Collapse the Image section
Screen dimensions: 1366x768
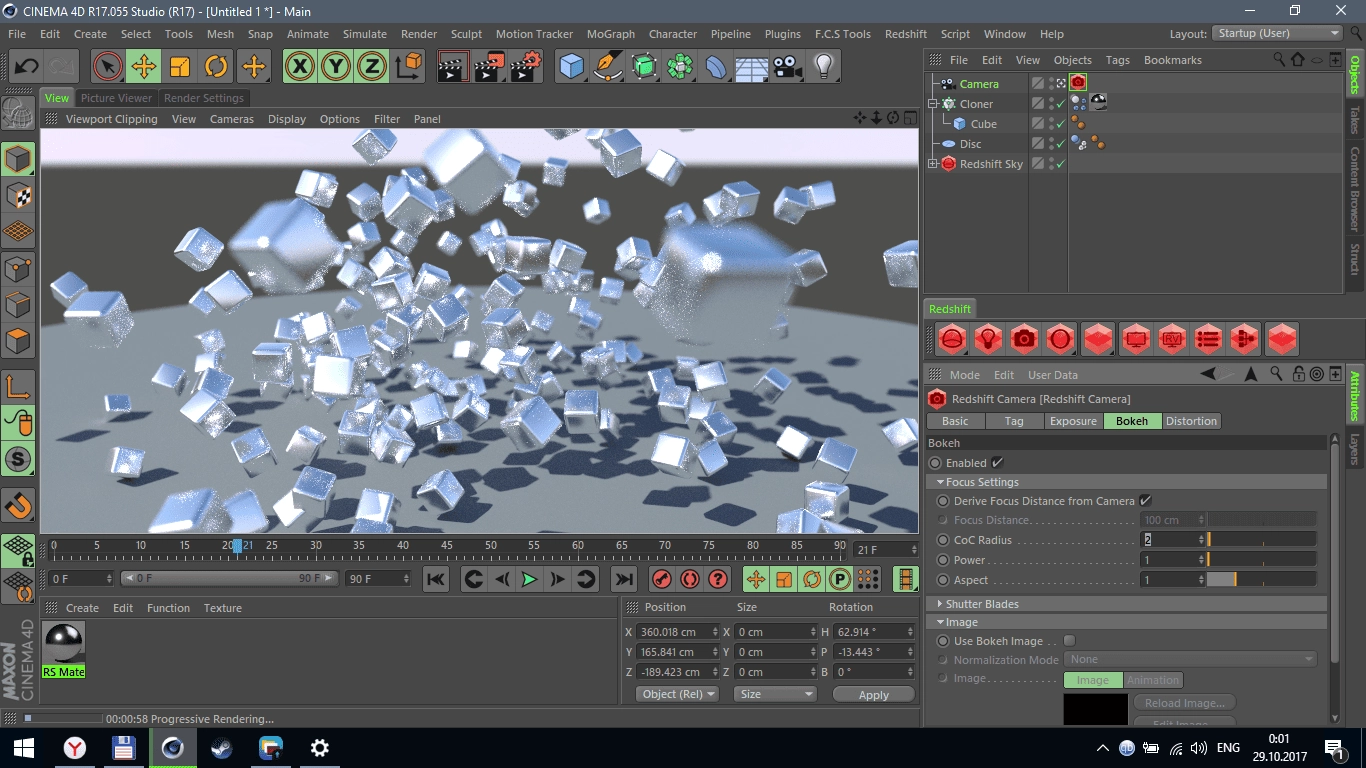(x=941, y=622)
